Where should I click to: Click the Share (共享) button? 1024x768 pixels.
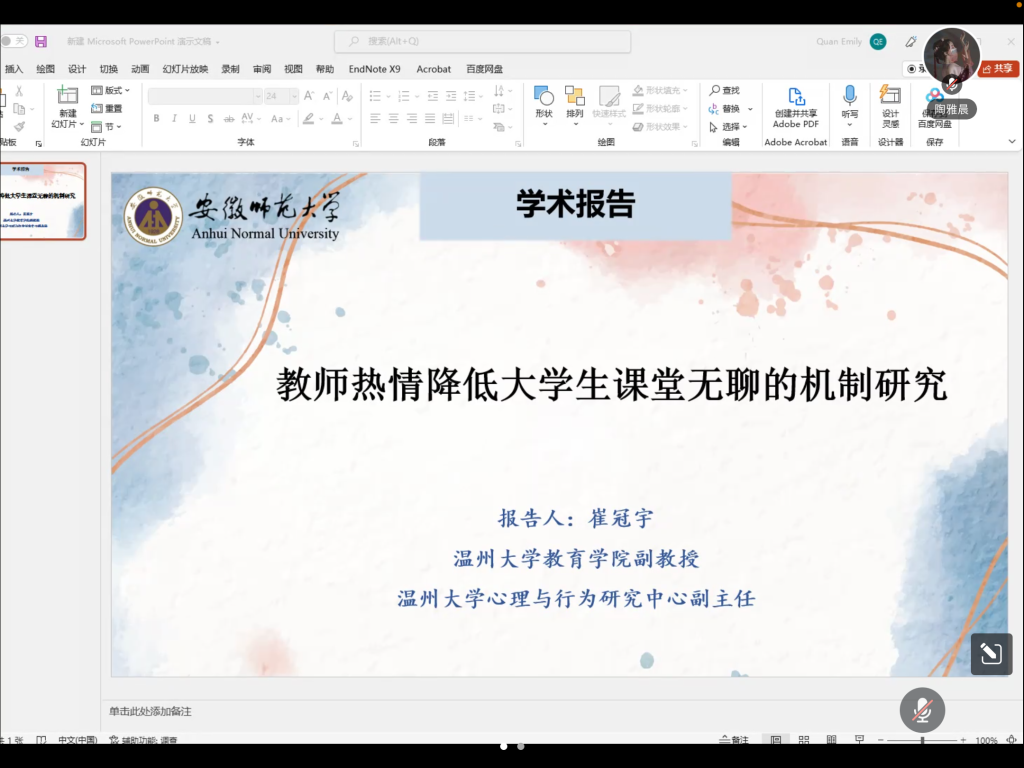[x=999, y=69]
